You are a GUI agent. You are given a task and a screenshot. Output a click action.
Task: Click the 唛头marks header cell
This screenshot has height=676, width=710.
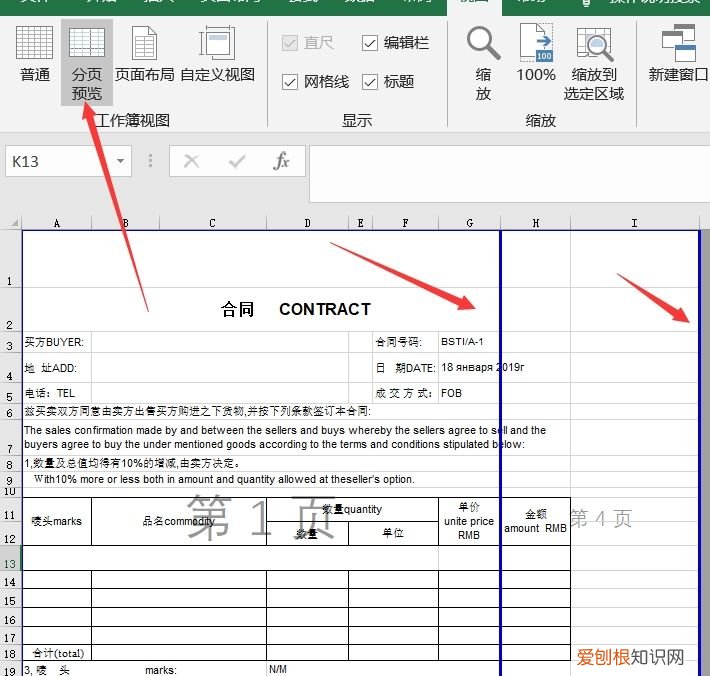tap(57, 522)
